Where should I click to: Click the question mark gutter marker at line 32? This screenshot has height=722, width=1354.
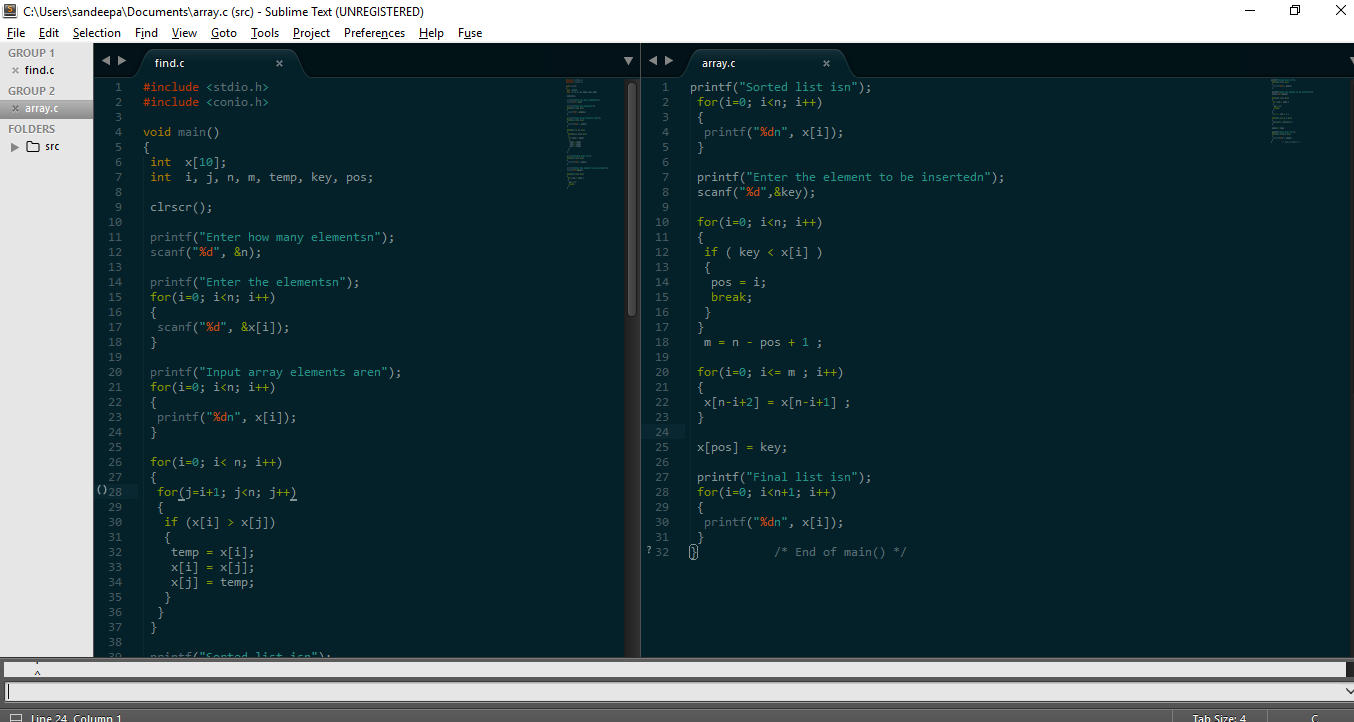point(648,551)
